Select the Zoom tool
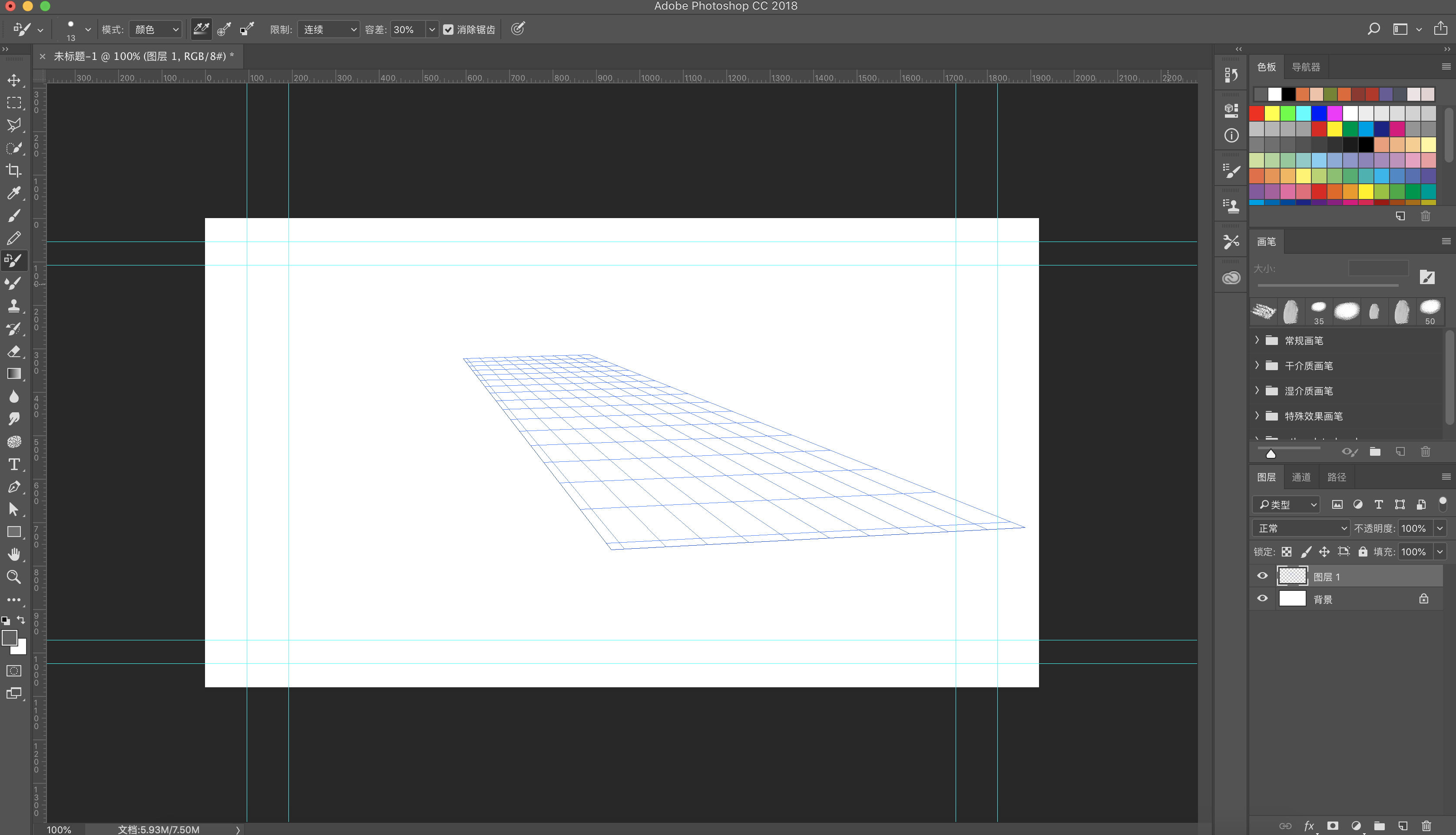1456x835 pixels. point(14,577)
